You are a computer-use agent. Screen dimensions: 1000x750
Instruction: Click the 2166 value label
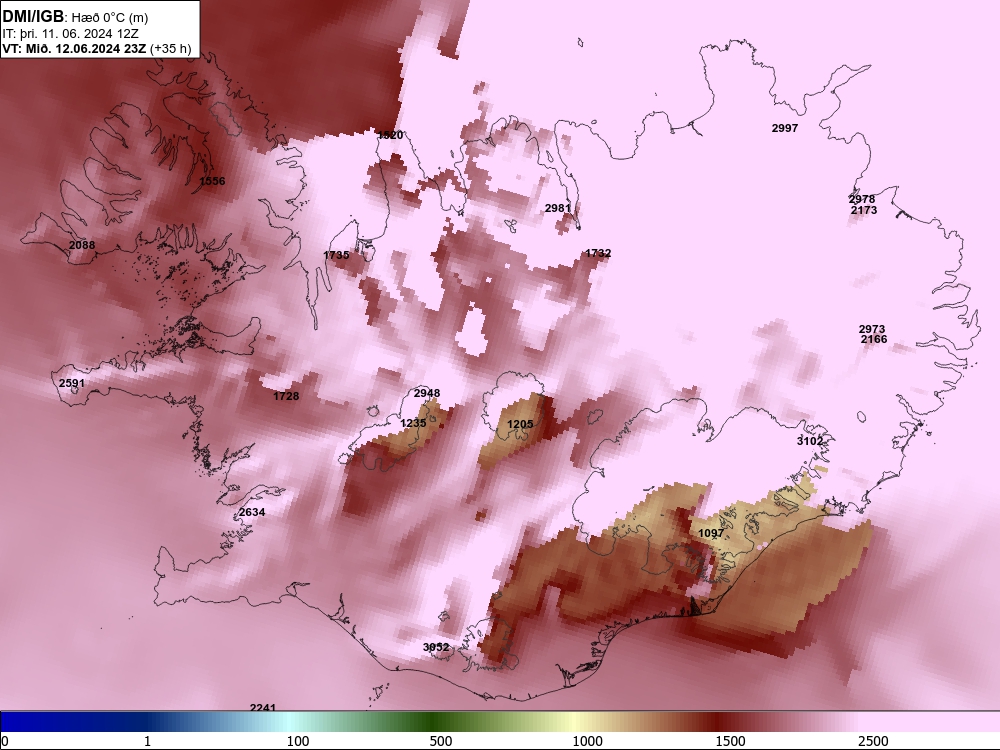click(874, 339)
